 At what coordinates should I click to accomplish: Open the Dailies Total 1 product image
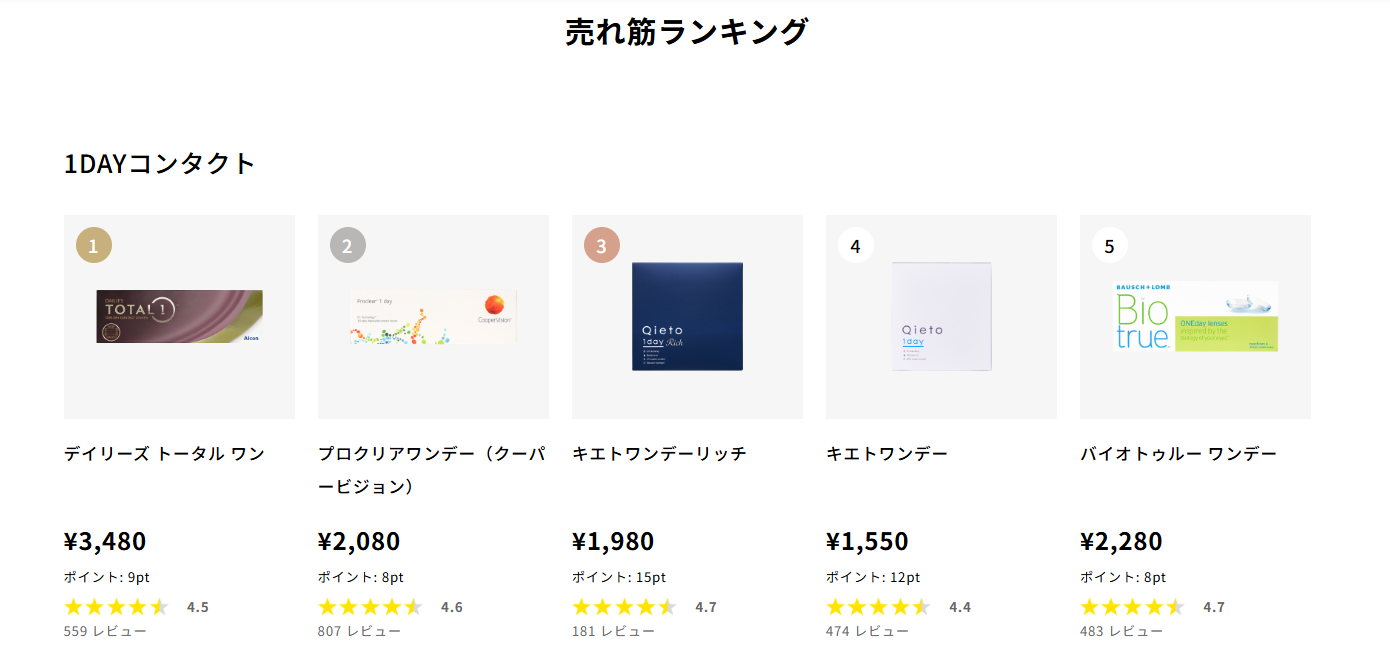pyautogui.click(x=180, y=317)
